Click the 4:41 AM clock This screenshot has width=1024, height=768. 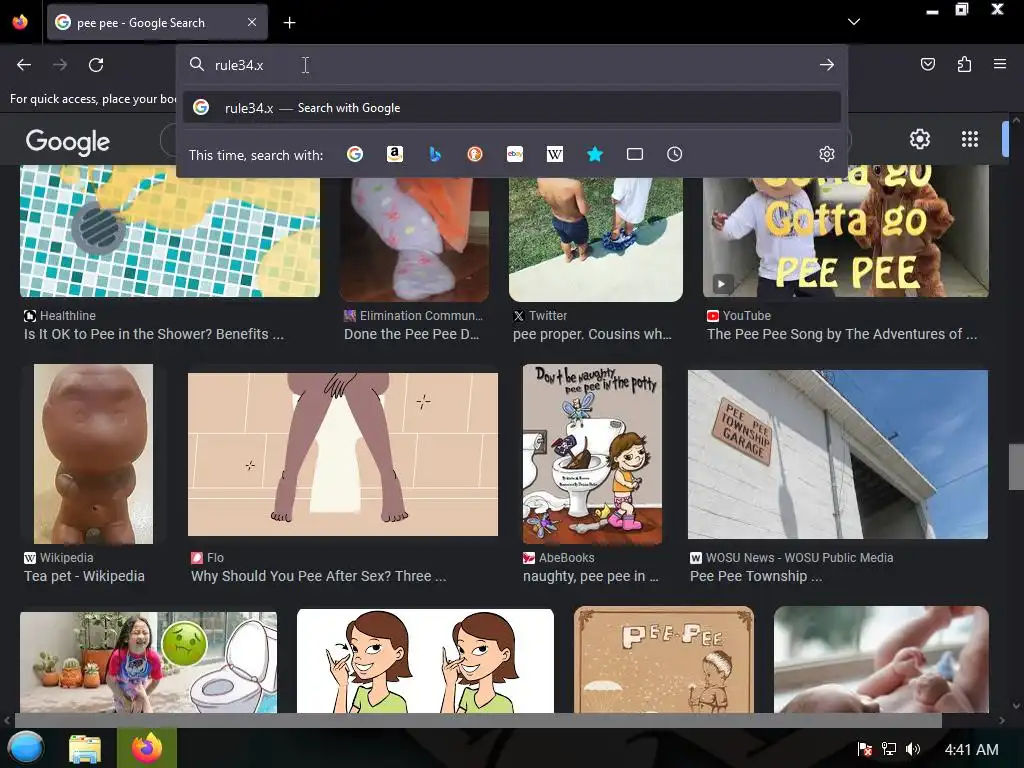[971, 750]
